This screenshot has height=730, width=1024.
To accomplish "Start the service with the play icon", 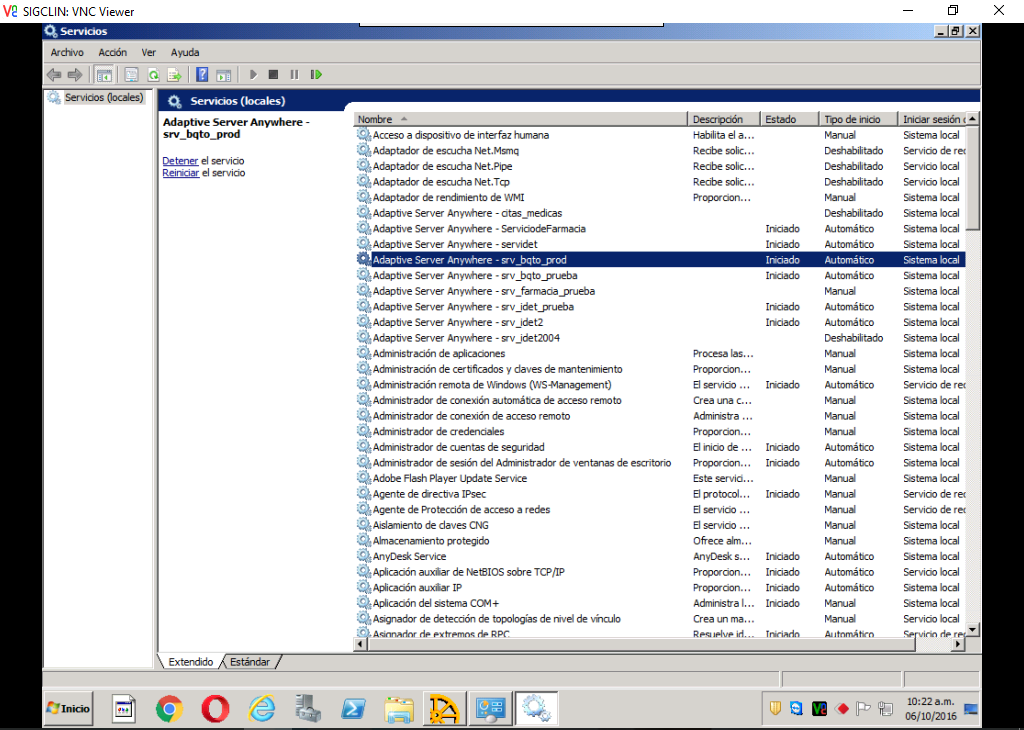I will point(253,75).
